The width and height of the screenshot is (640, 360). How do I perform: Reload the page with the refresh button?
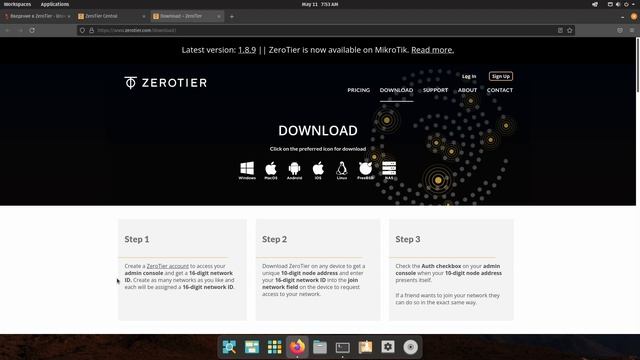pos(32,30)
